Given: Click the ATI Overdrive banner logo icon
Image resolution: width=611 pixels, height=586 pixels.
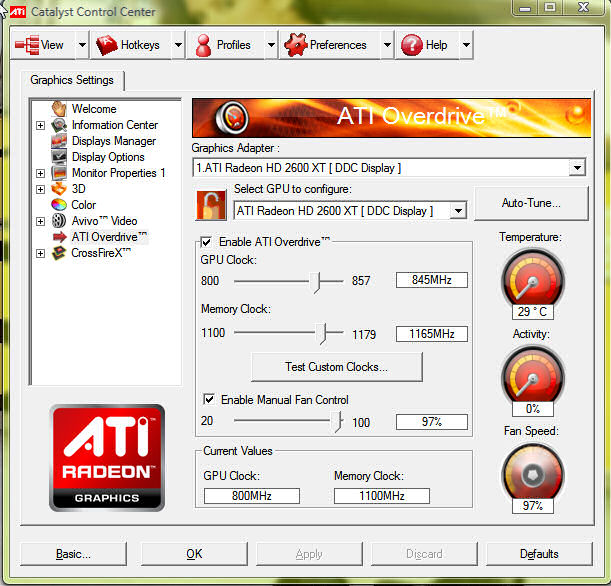Looking at the screenshot, I should (232, 117).
